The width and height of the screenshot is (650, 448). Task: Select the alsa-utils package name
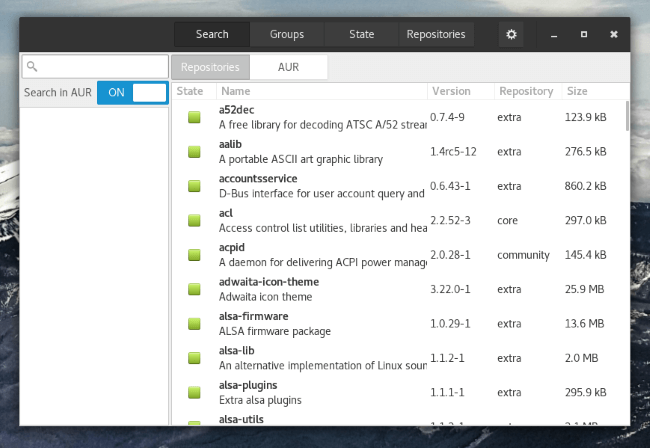[x=241, y=419]
